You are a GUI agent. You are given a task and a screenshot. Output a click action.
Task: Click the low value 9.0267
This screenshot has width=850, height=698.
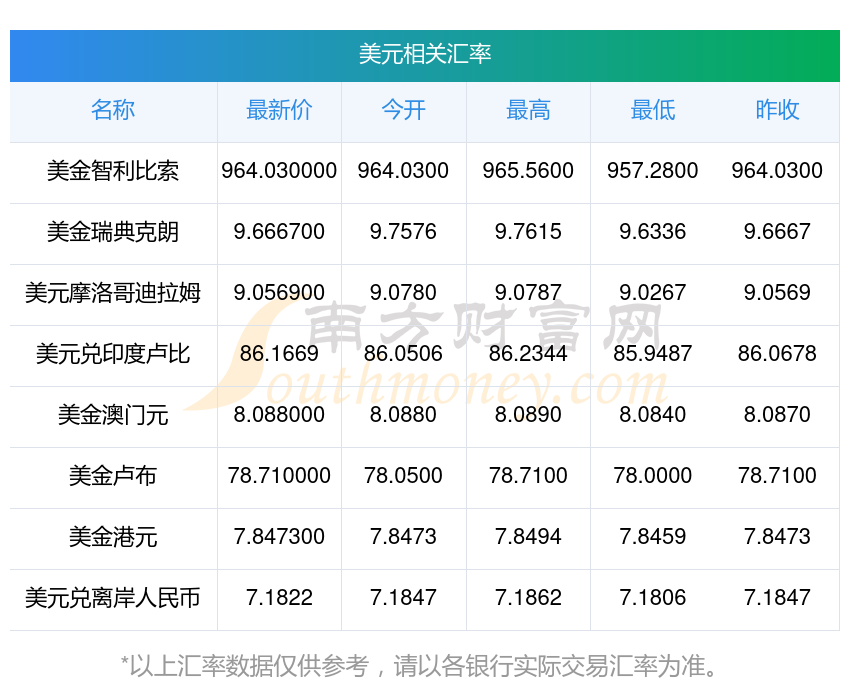653,293
